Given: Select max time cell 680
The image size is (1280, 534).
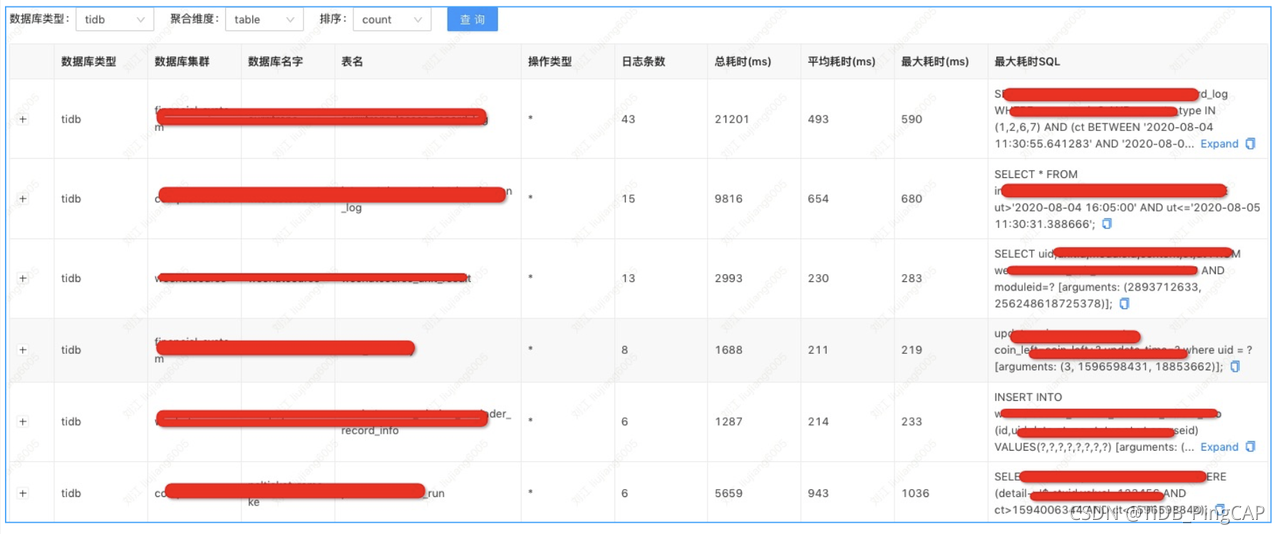Looking at the screenshot, I should (912, 199).
